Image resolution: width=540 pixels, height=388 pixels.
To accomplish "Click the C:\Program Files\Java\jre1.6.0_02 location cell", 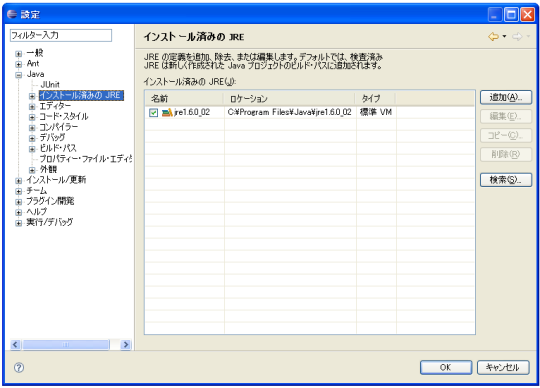I will pyautogui.click(x=290, y=113).
